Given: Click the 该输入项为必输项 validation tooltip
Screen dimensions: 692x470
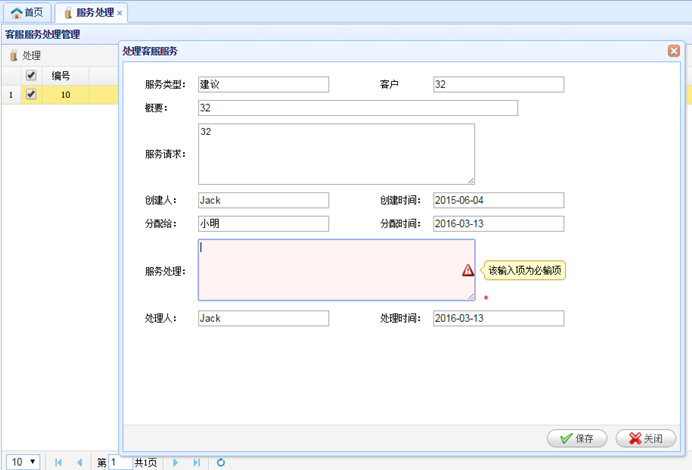Looking at the screenshot, I should (525, 270).
